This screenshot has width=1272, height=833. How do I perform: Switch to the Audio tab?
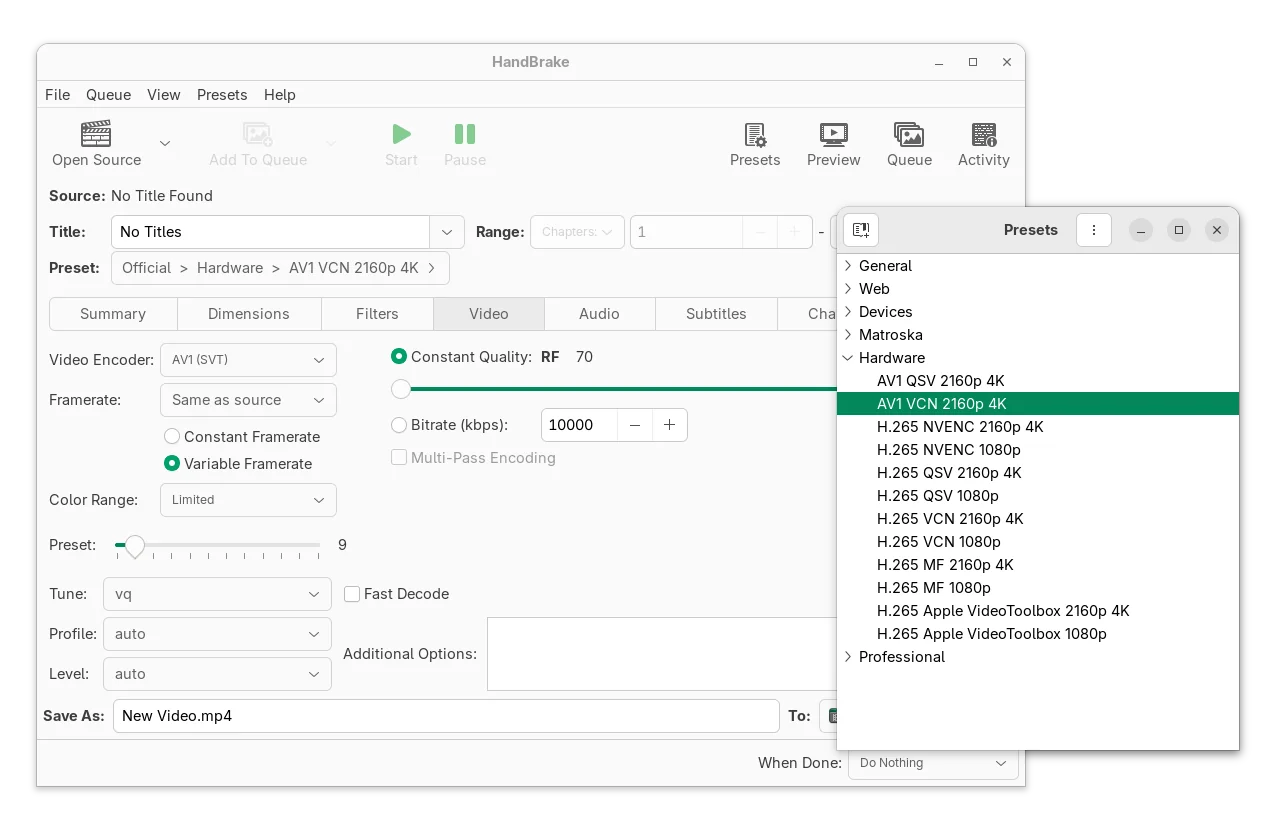coord(599,314)
